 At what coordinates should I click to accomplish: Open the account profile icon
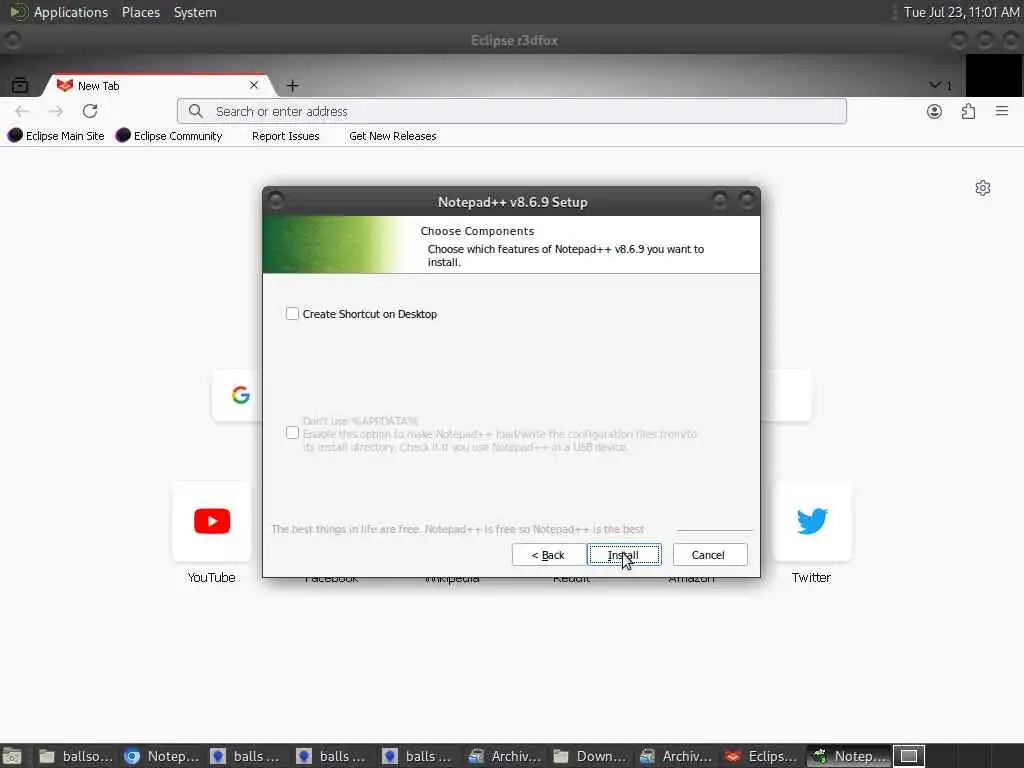coord(934,111)
